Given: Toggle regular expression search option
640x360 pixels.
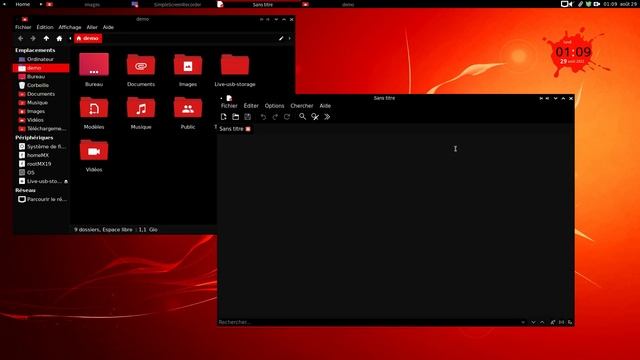Looking at the screenshot, I should (x=570, y=322).
